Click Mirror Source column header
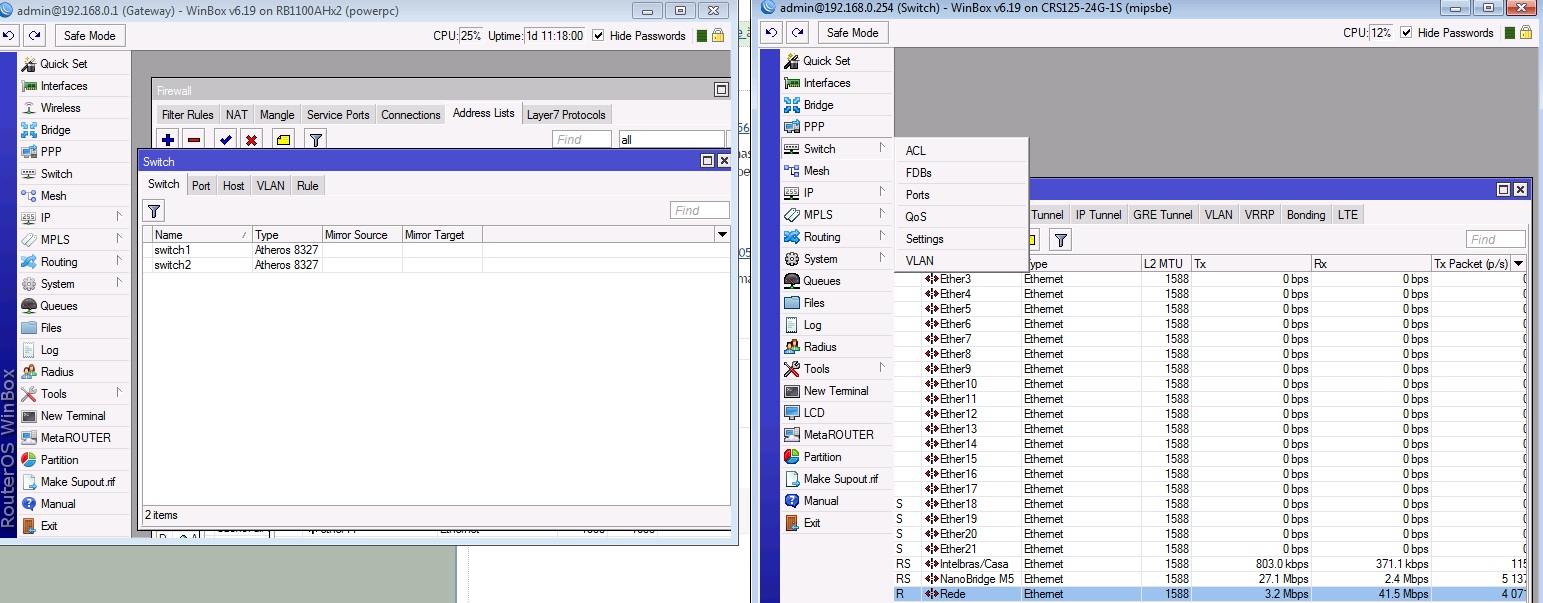 362,234
